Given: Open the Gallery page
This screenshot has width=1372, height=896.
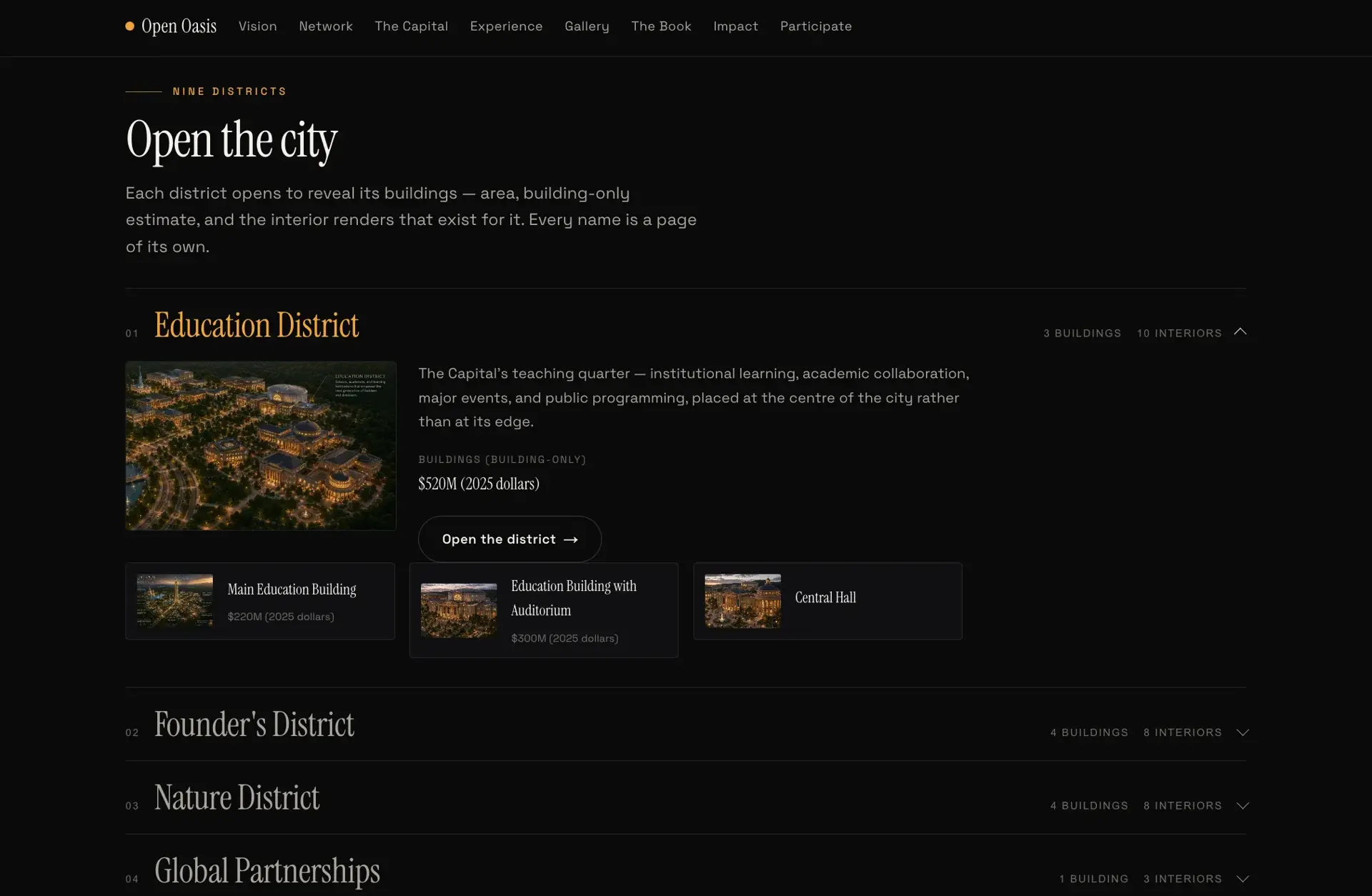Looking at the screenshot, I should 587,26.
